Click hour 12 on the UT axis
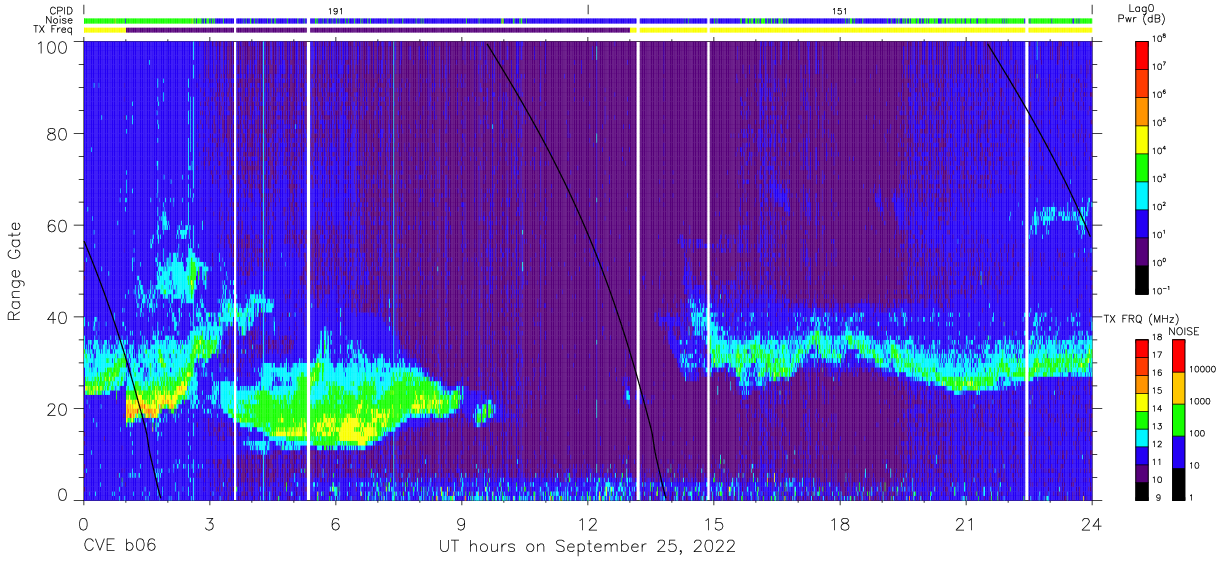Viewport: 1228px width, 567px height. 587,524
